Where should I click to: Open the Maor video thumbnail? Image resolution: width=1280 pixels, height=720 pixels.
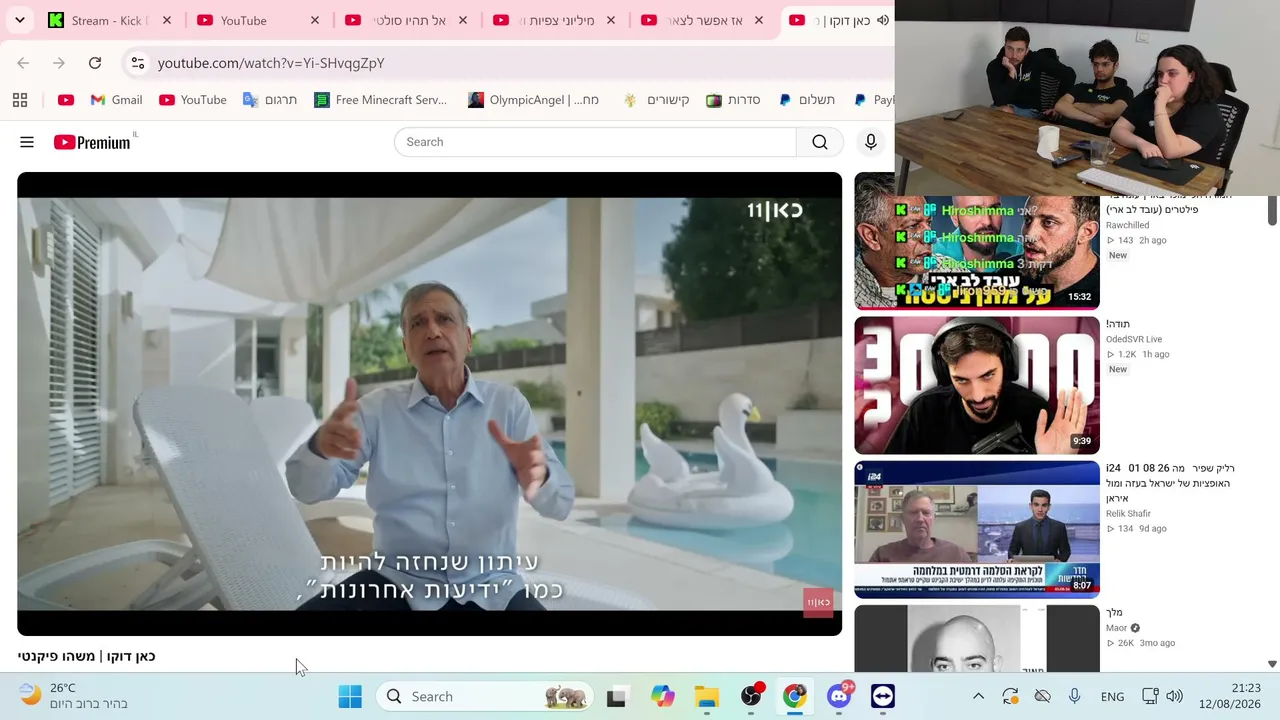pyautogui.click(x=976, y=638)
